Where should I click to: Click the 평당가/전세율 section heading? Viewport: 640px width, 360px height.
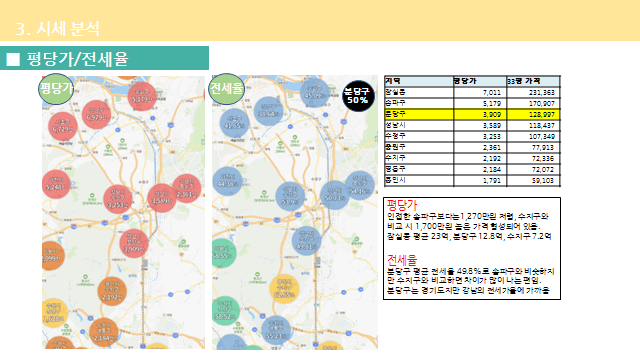(x=78, y=59)
